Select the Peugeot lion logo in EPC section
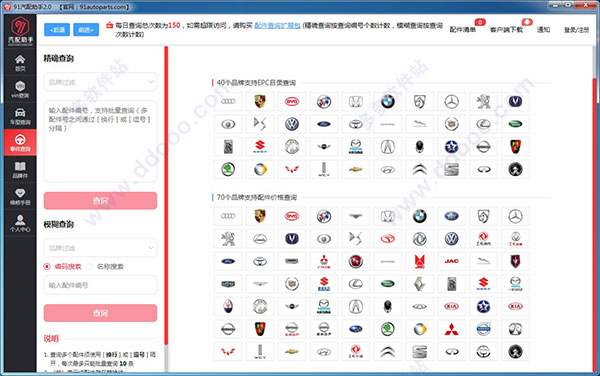Screen dimensions: 600x376 pyautogui.click(x=484, y=101)
